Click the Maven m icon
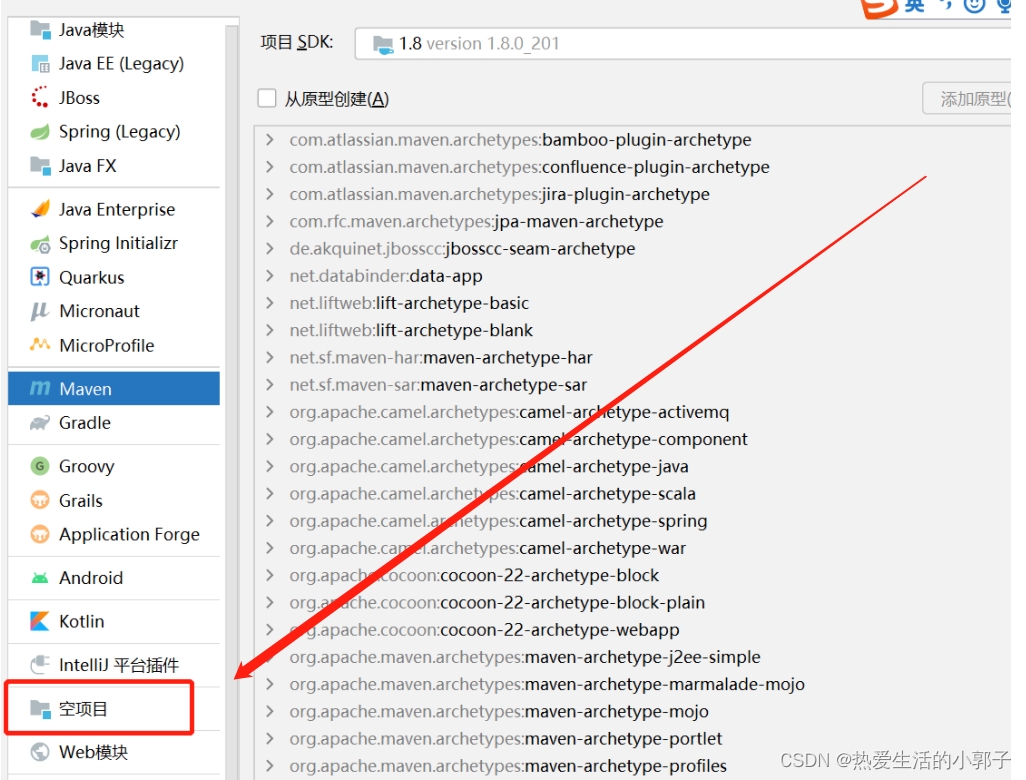The height and width of the screenshot is (780, 1026). pyautogui.click(x=40, y=389)
